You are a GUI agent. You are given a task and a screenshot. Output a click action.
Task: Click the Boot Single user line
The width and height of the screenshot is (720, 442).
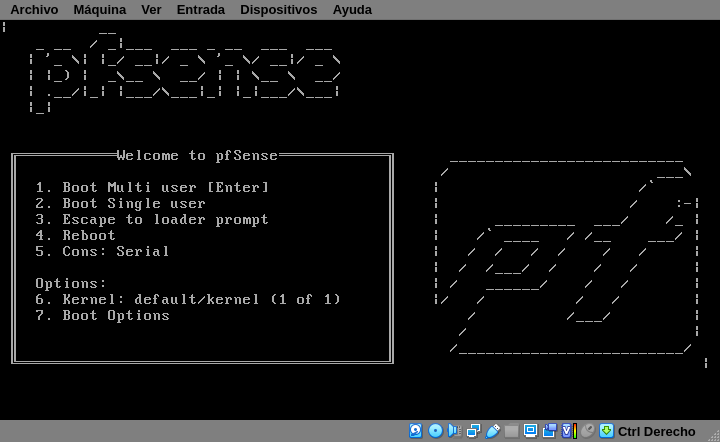tap(120, 203)
